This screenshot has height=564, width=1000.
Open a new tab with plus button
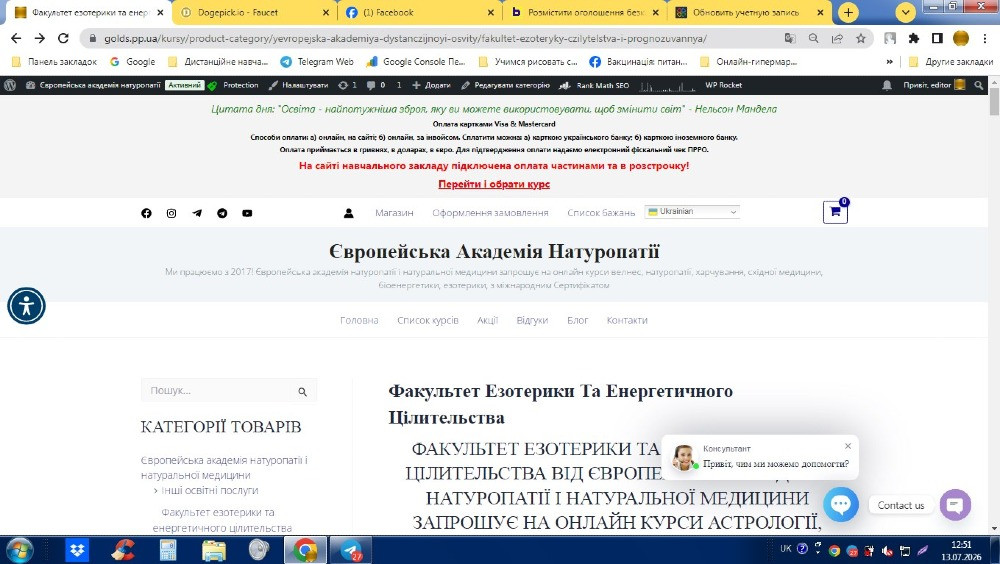pyautogui.click(x=848, y=12)
